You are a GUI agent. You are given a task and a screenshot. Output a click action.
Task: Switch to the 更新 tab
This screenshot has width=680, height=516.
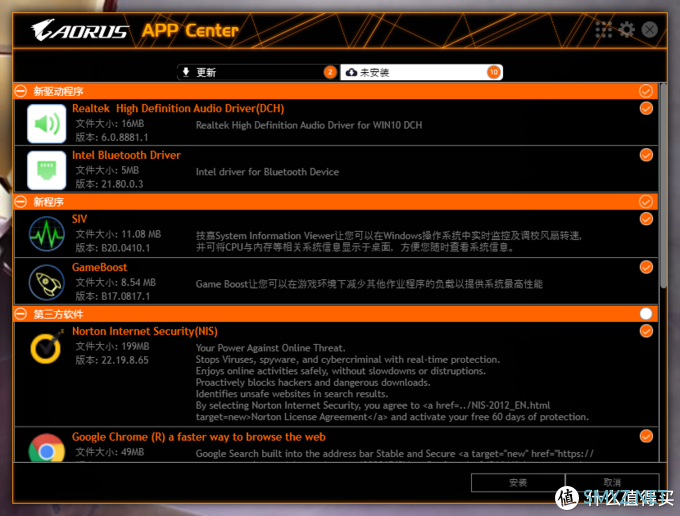(x=258, y=72)
